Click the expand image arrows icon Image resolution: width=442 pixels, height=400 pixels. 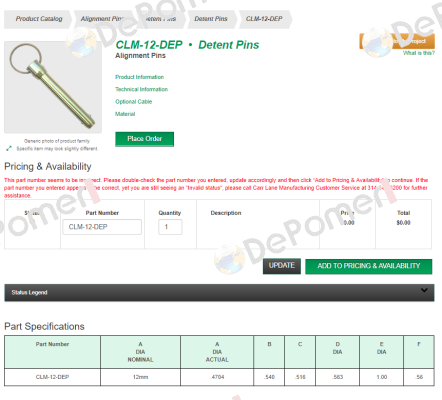point(9,148)
